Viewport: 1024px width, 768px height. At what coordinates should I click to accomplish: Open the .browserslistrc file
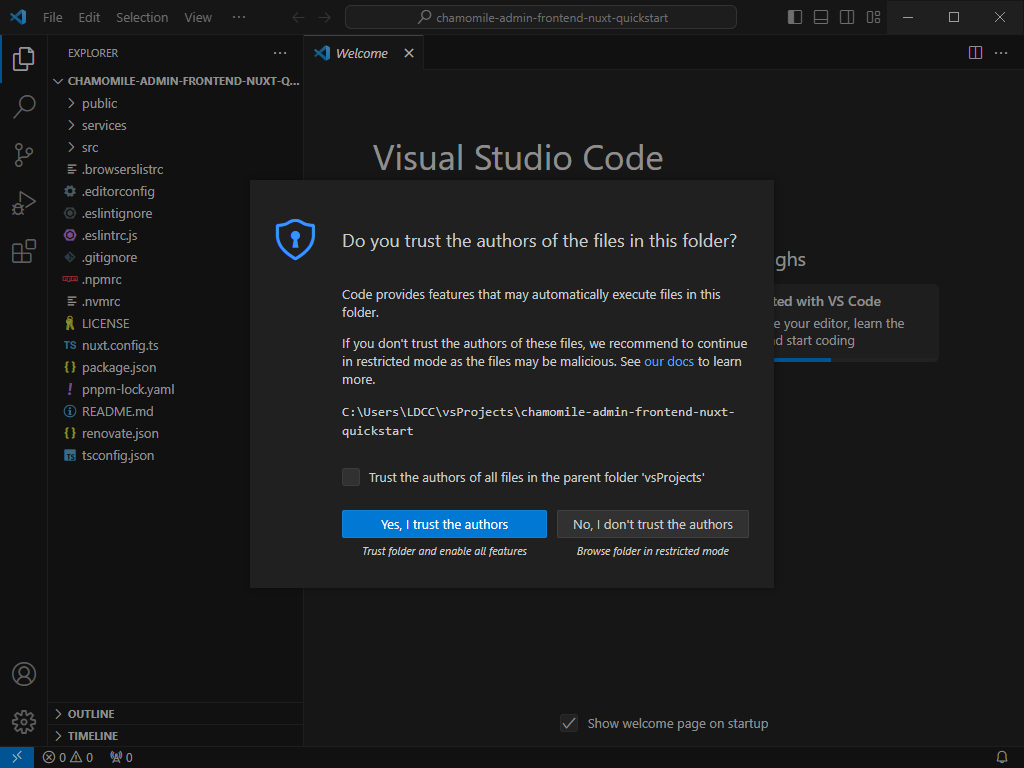click(x=175, y=169)
